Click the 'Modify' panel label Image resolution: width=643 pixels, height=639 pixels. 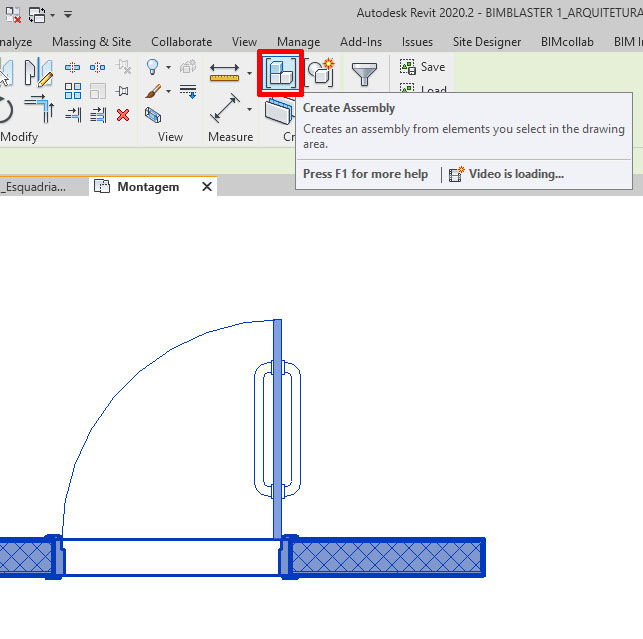19,137
